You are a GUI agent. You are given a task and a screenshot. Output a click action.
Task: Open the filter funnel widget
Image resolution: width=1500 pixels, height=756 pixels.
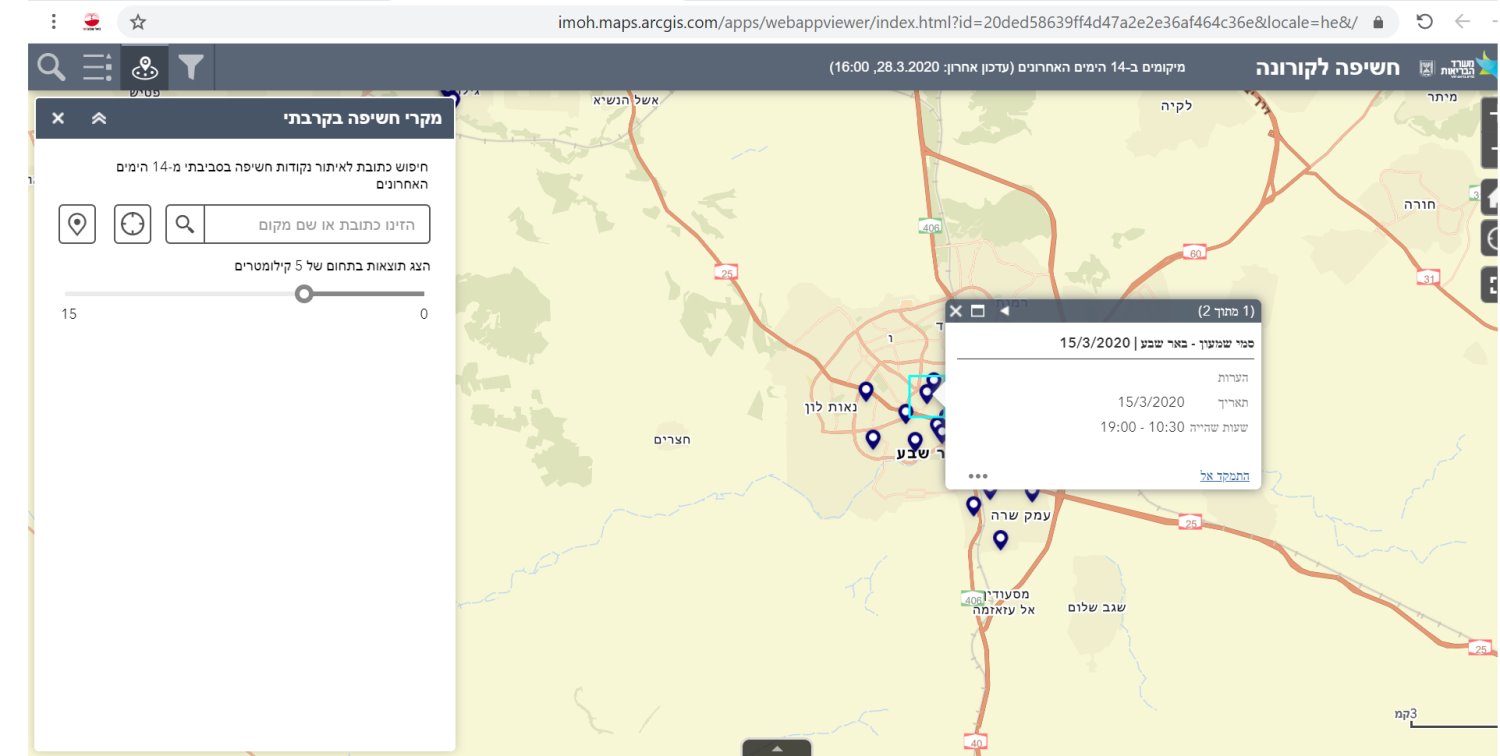click(x=191, y=68)
